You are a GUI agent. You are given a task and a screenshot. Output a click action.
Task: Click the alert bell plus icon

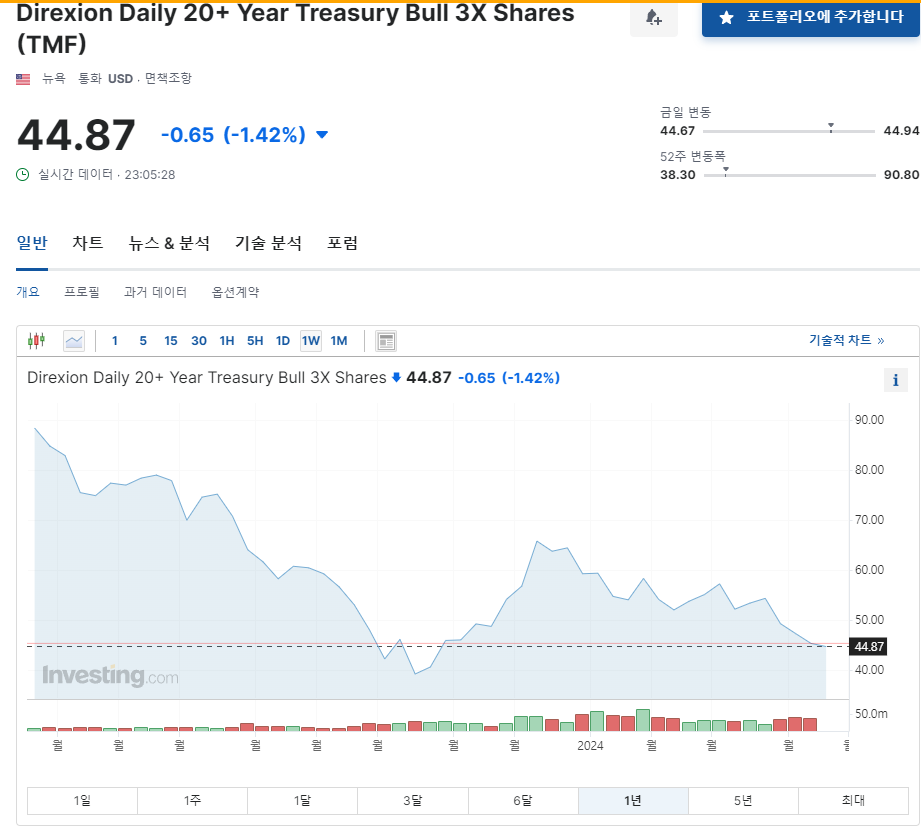653,18
